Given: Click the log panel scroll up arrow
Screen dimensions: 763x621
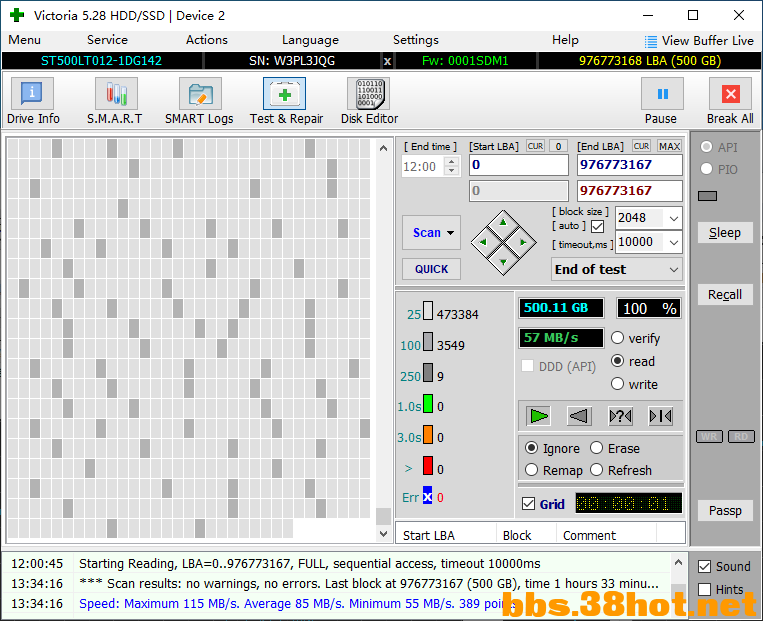Looking at the screenshot, I should pyautogui.click(x=678, y=563).
